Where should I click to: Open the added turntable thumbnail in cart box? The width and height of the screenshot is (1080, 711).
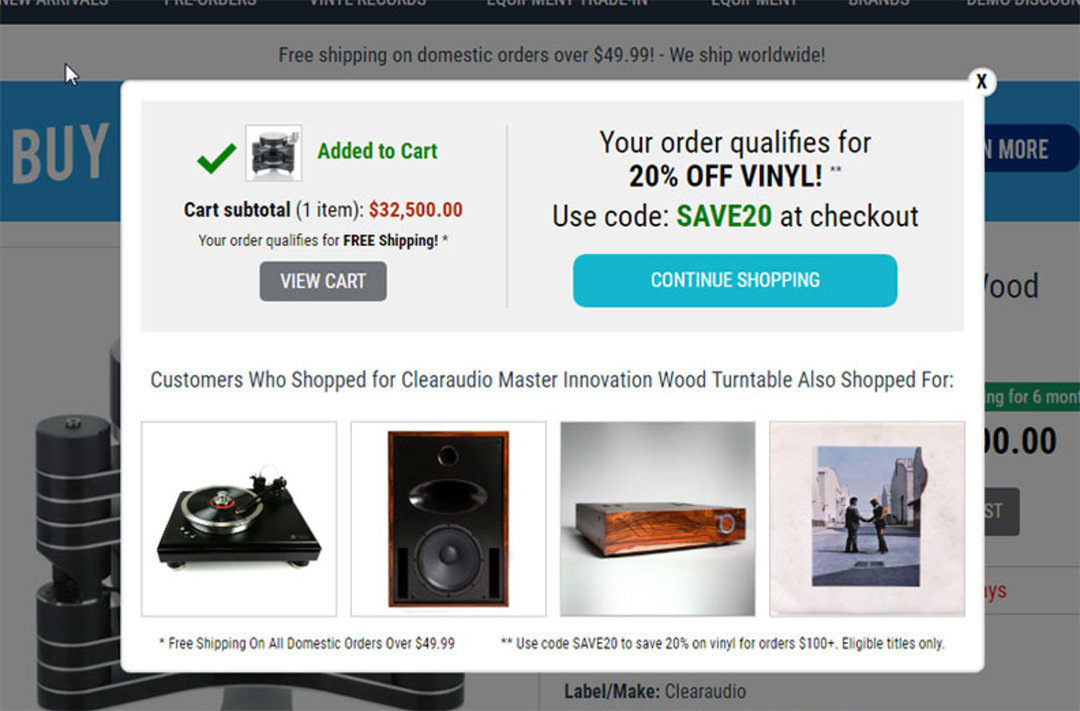point(273,153)
